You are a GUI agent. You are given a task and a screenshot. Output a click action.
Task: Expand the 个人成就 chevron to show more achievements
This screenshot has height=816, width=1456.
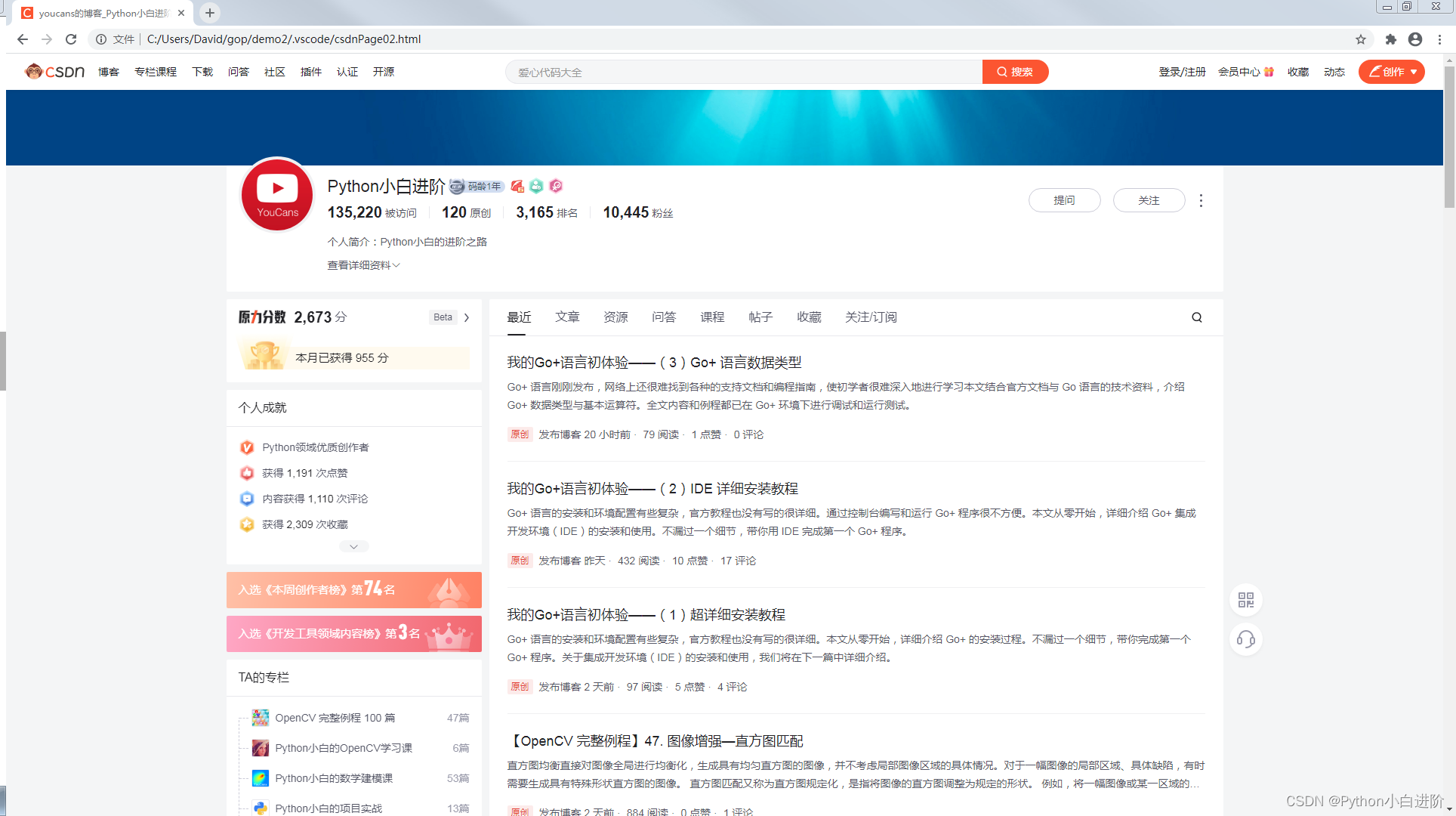(353, 546)
